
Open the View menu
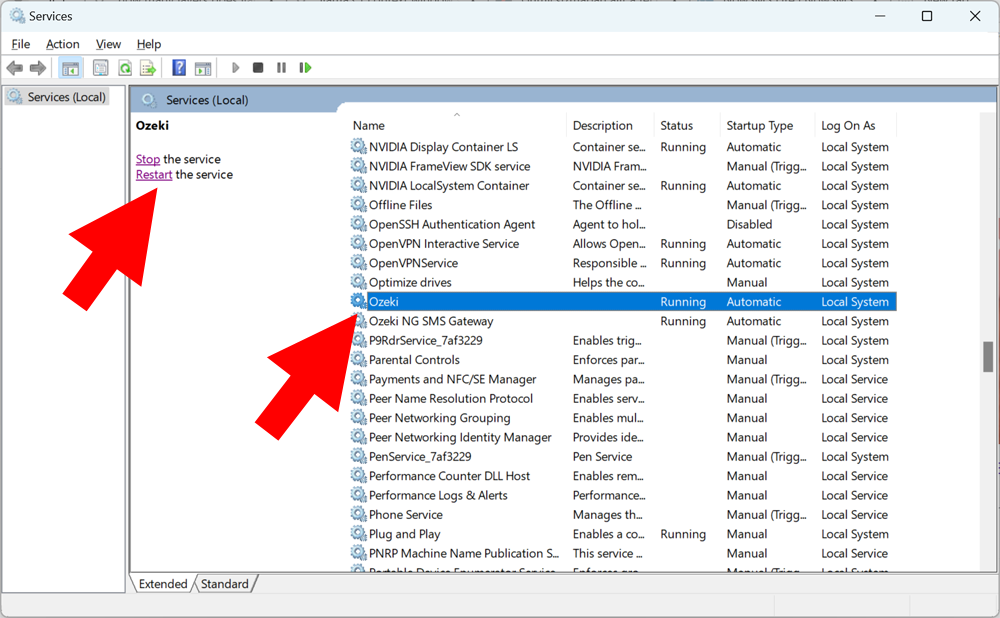click(108, 44)
